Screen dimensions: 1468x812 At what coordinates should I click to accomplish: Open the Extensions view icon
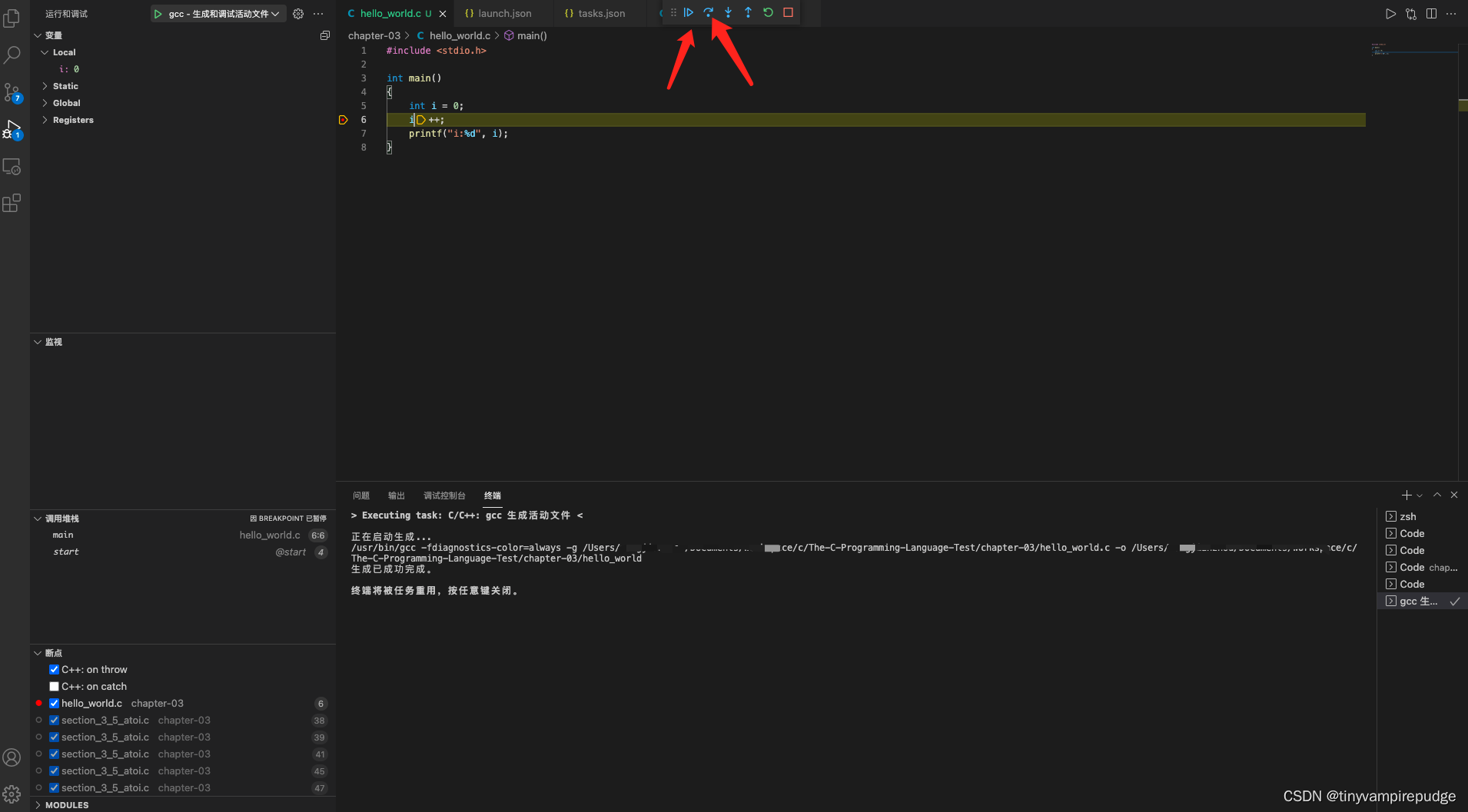(x=12, y=203)
